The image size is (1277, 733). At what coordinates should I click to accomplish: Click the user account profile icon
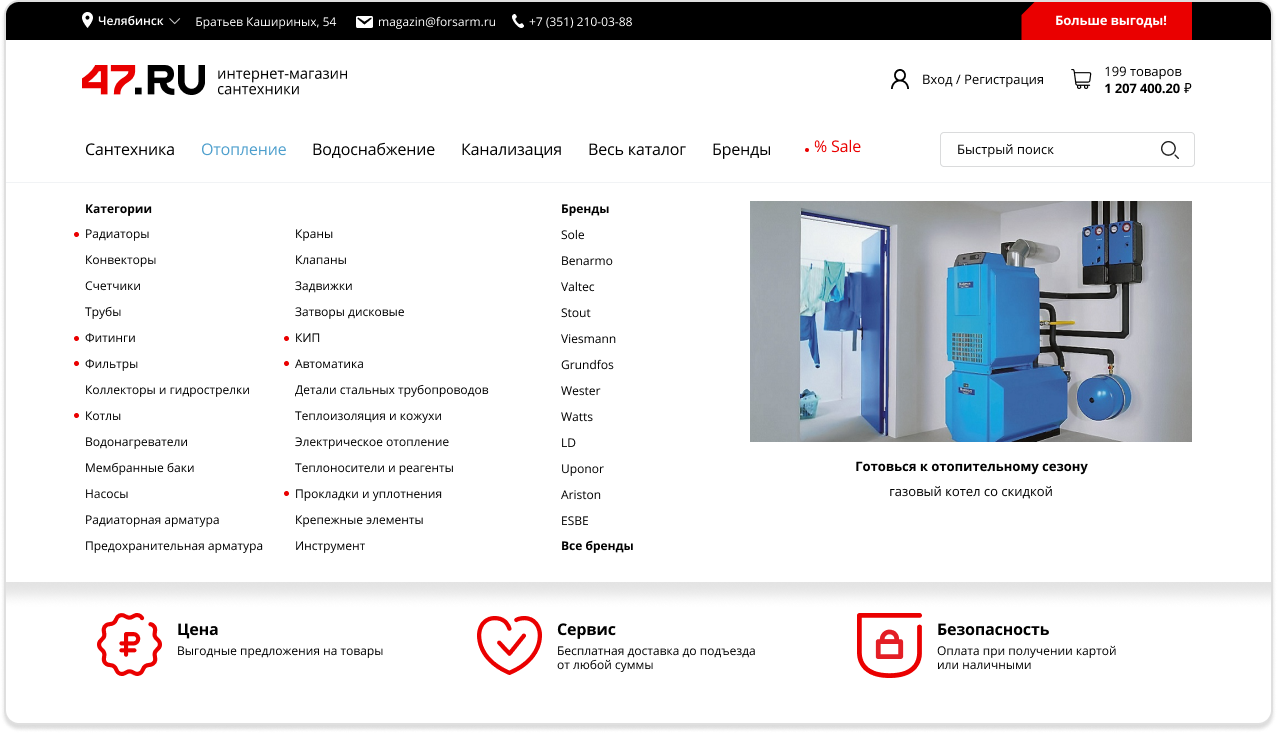tap(899, 79)
